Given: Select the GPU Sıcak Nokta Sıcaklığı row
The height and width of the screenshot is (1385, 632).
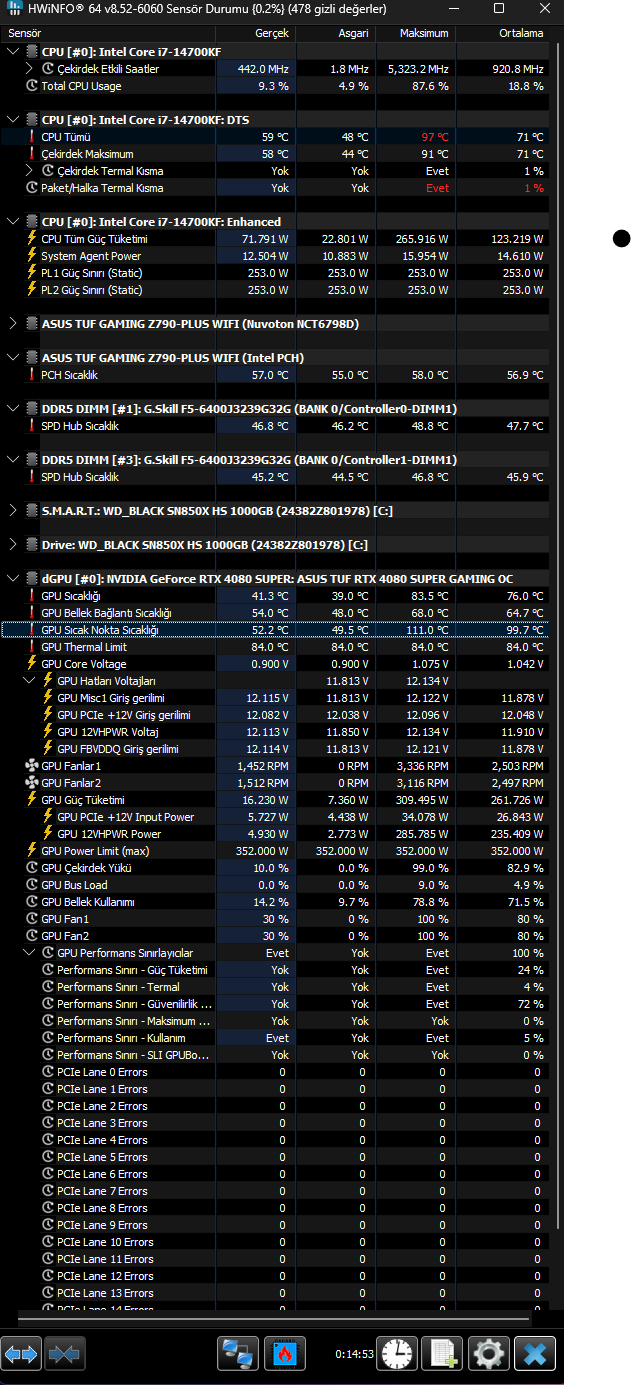Looking at the screenshot, I should 275,630.
